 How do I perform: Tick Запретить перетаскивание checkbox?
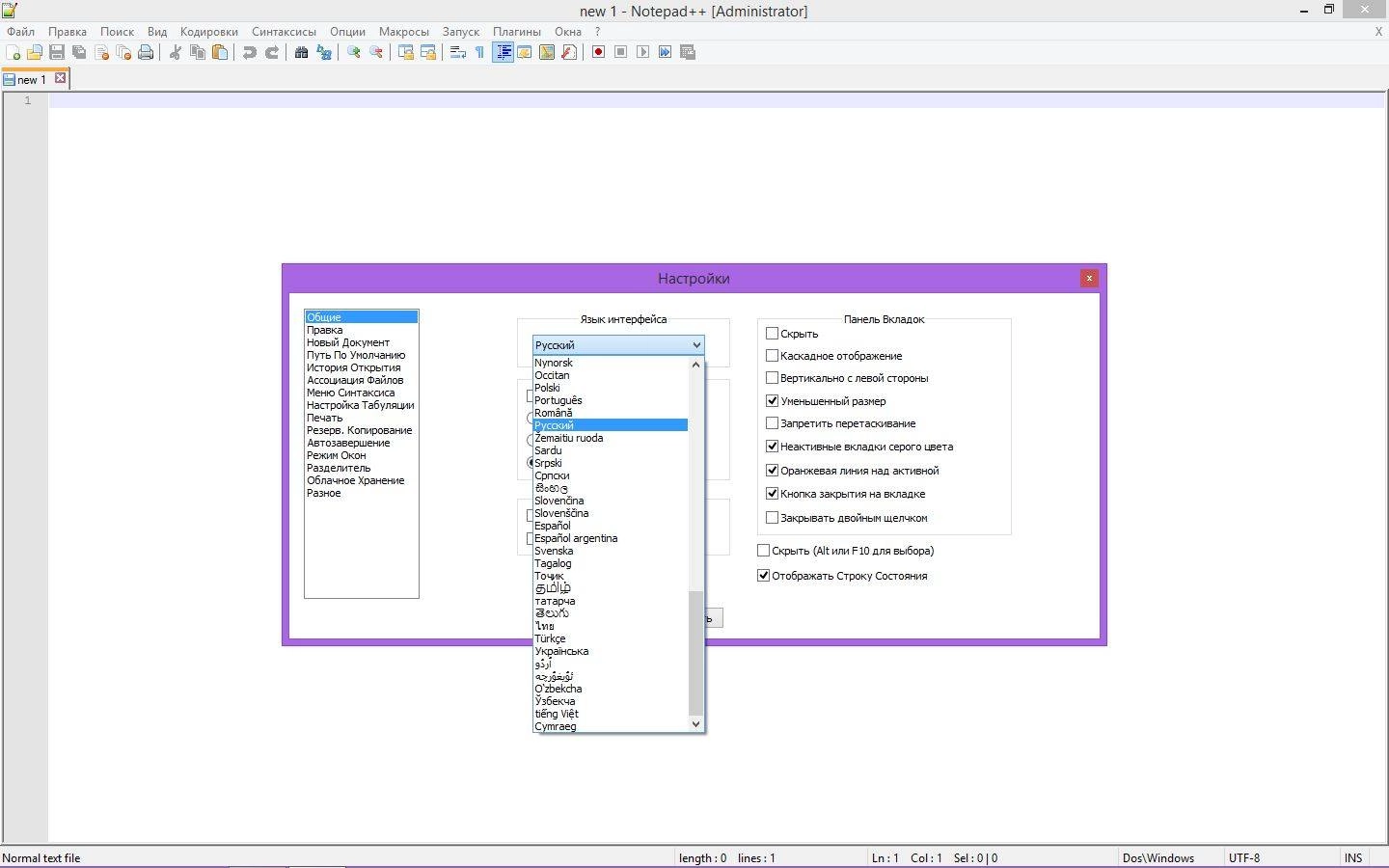[772, 422]
